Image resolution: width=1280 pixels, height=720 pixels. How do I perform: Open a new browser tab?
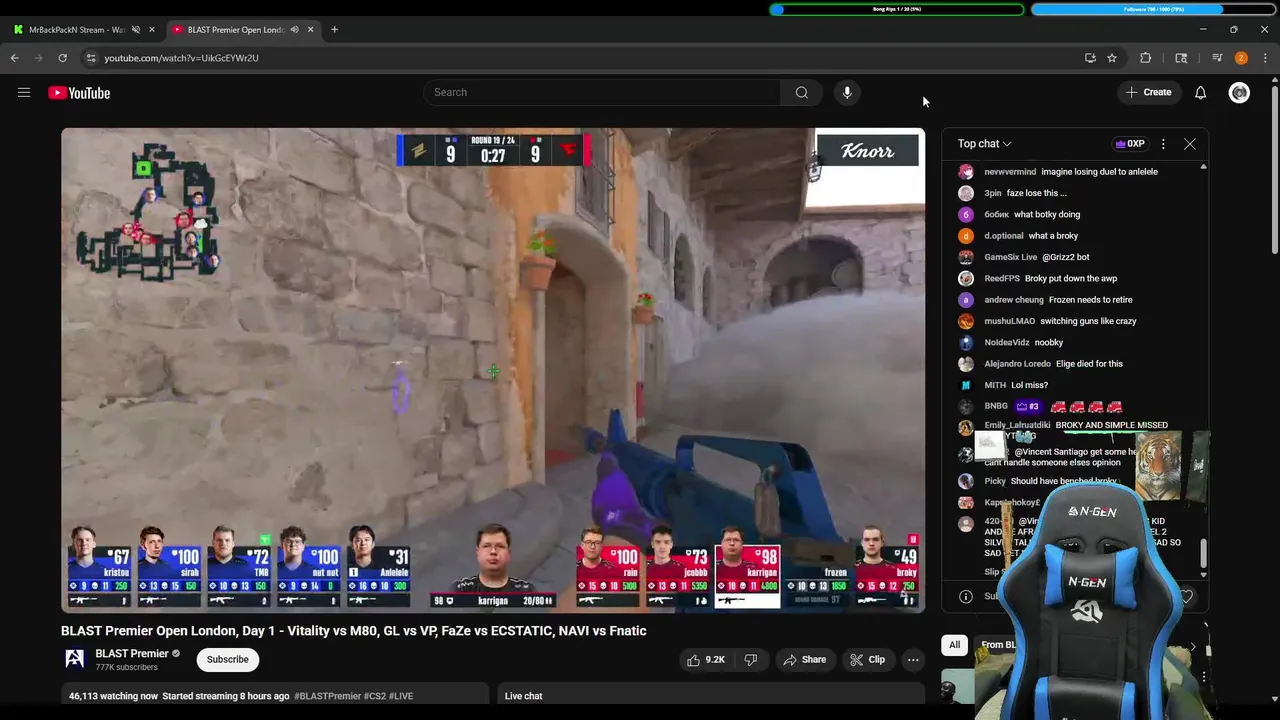334,30
